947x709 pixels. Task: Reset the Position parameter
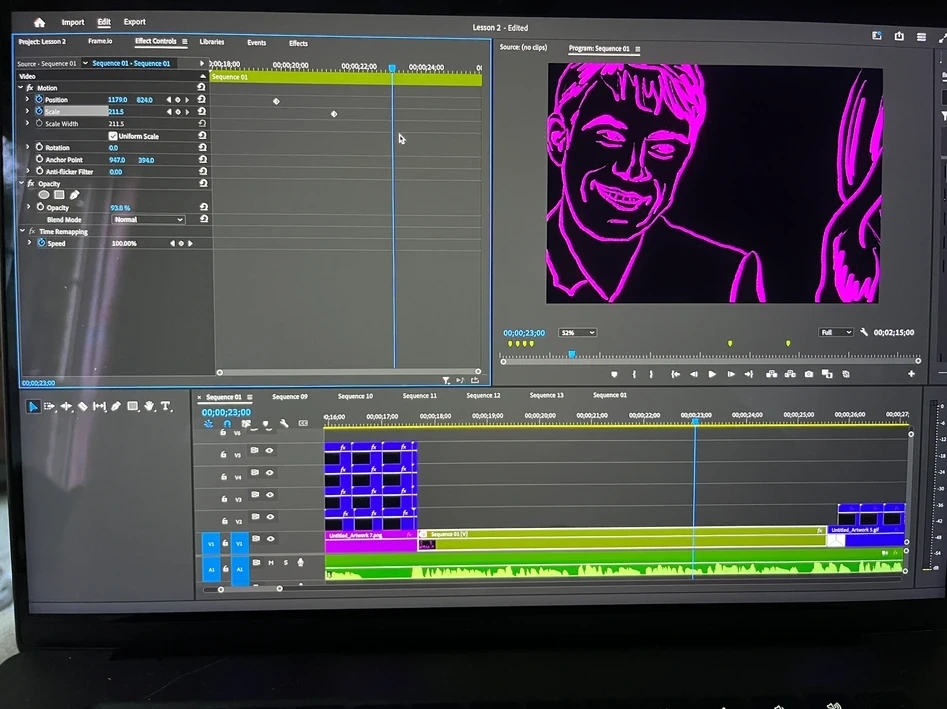pos(202,99)
